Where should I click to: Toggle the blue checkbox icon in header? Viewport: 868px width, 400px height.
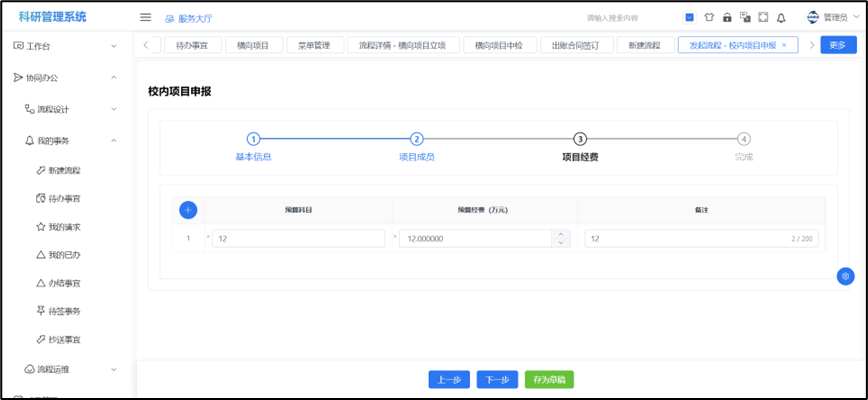[x=690, y=17]
